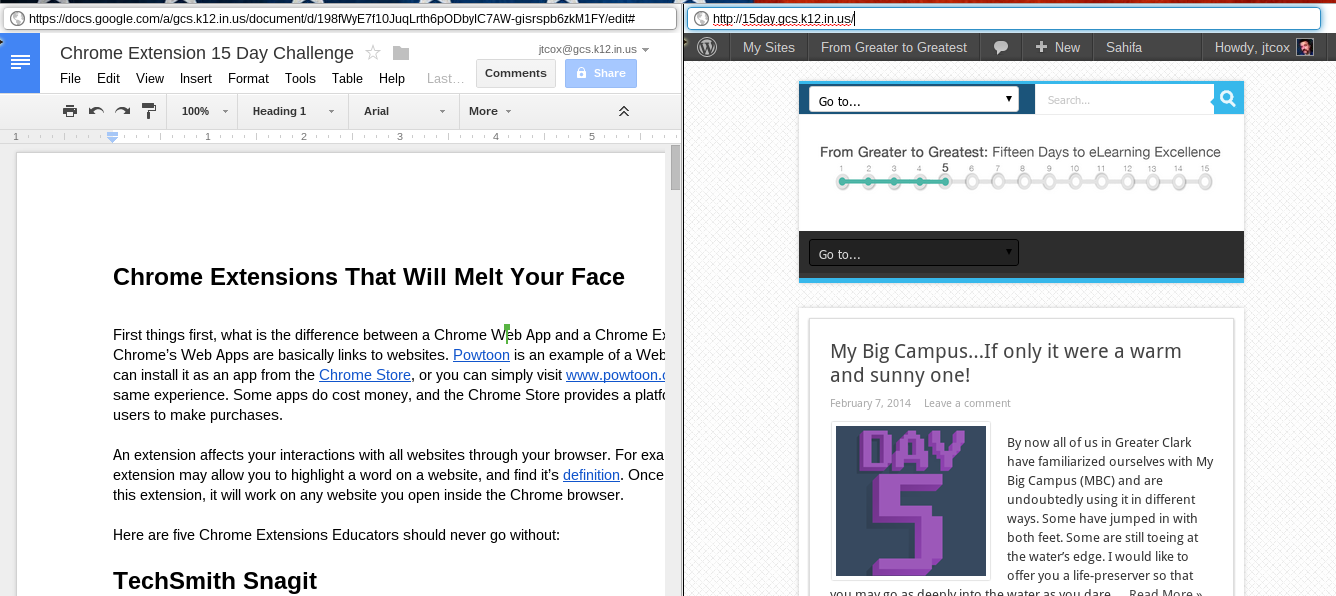Click the Google Docs URL address bar
The image size is (1336, 596).
tap(340, 18)
